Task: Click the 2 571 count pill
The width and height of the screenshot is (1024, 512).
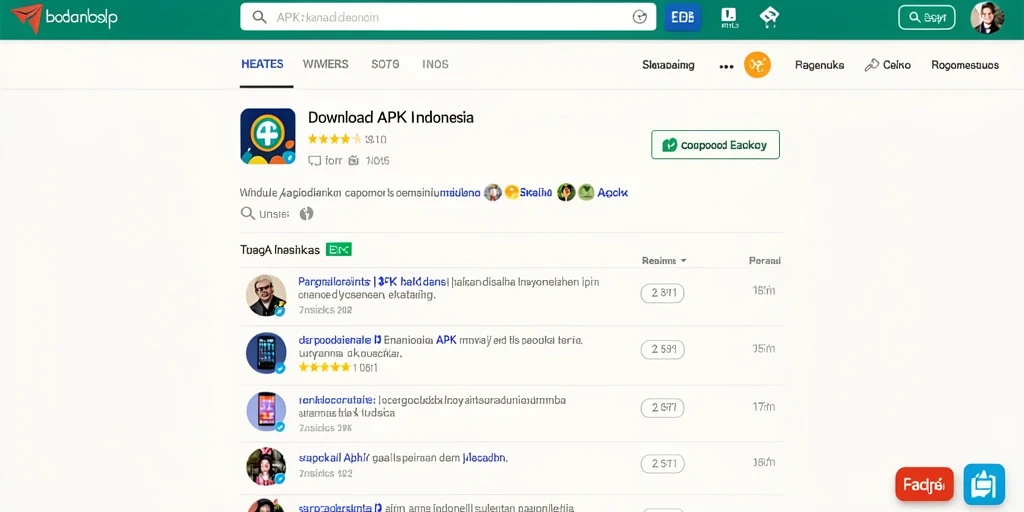Action: point(663,464)
